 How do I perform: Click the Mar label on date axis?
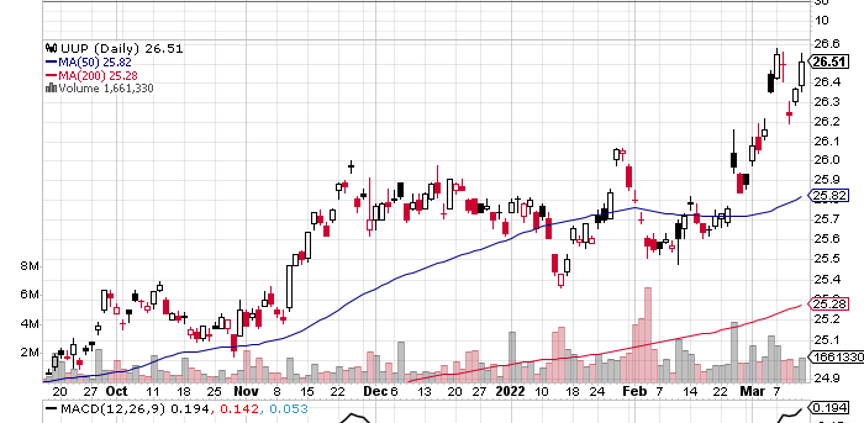coord(752,391)
